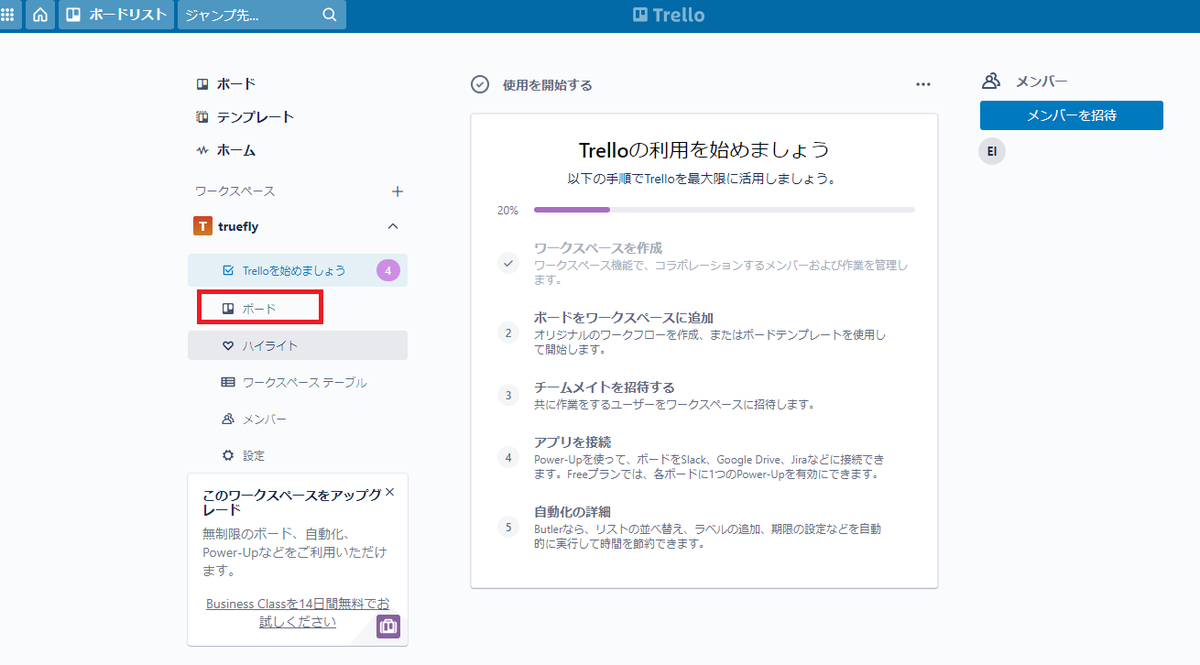1200x665 pixels.
Task: Open the apps switcher grid icon
Action: pos(10,15)
